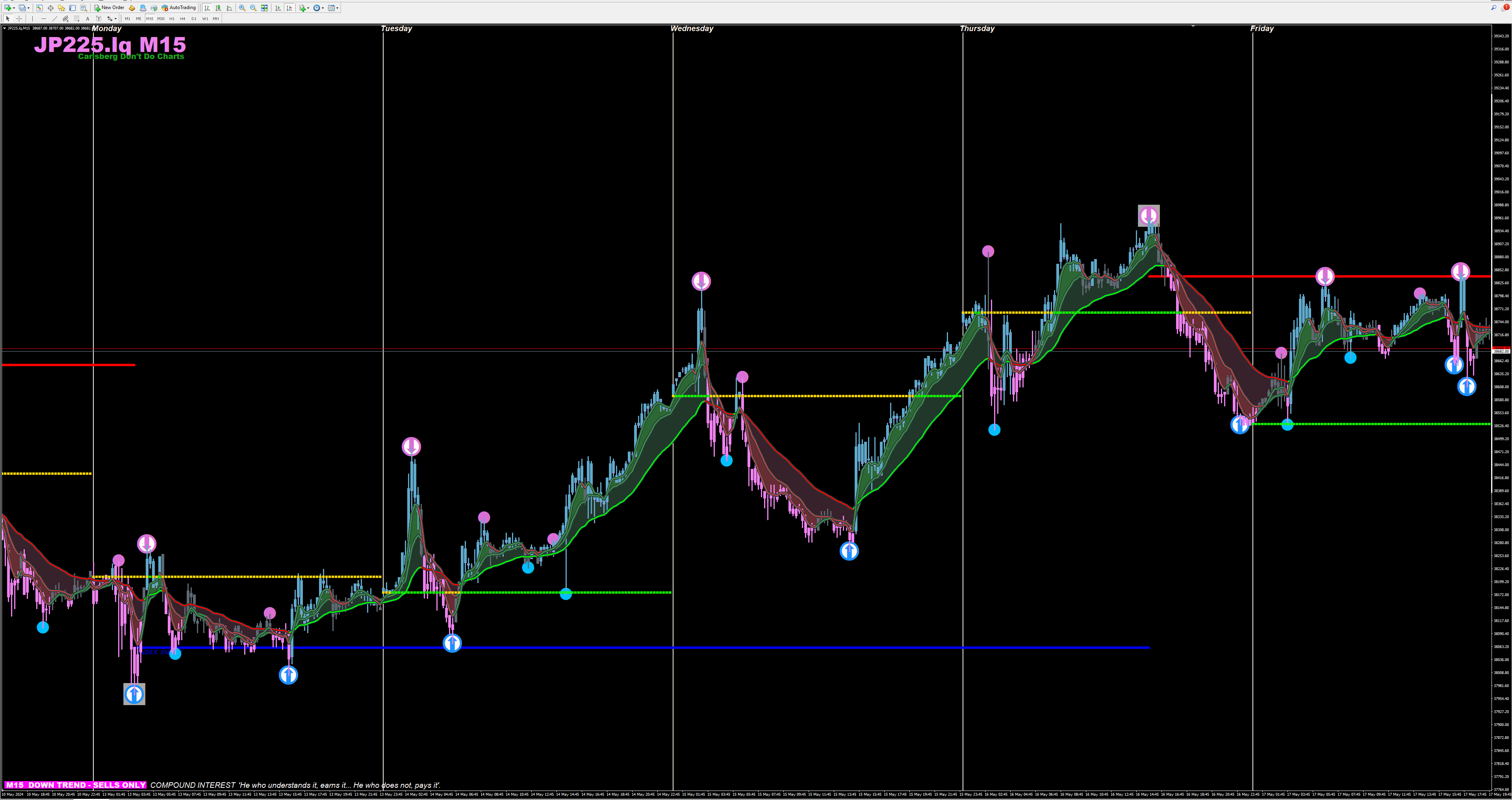Click the M5 timeframe button

139,19
